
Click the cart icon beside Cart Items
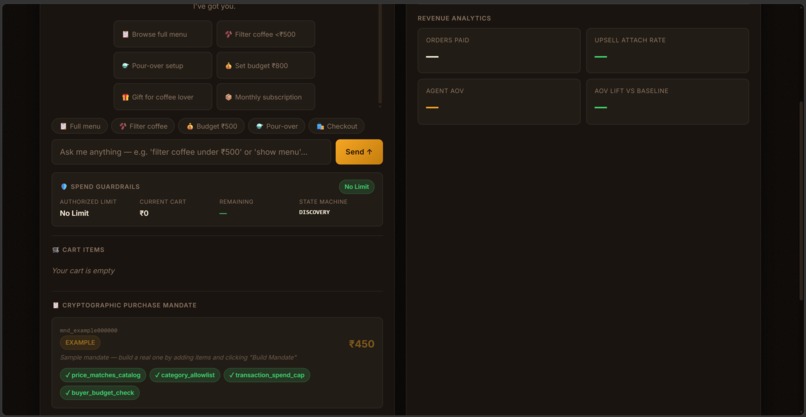tap(56, 250)
